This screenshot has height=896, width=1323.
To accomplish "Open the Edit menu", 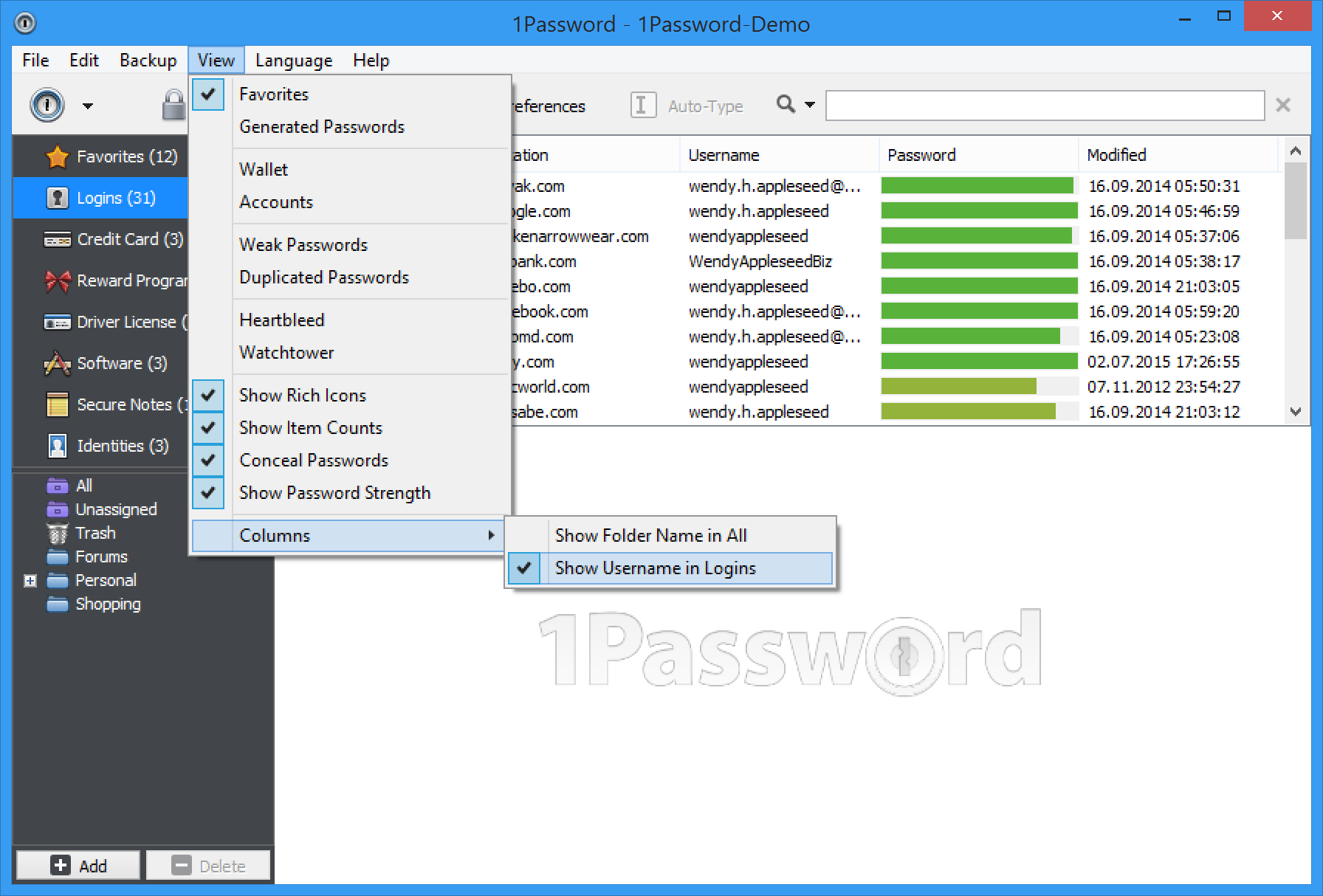I will (84, 61).
